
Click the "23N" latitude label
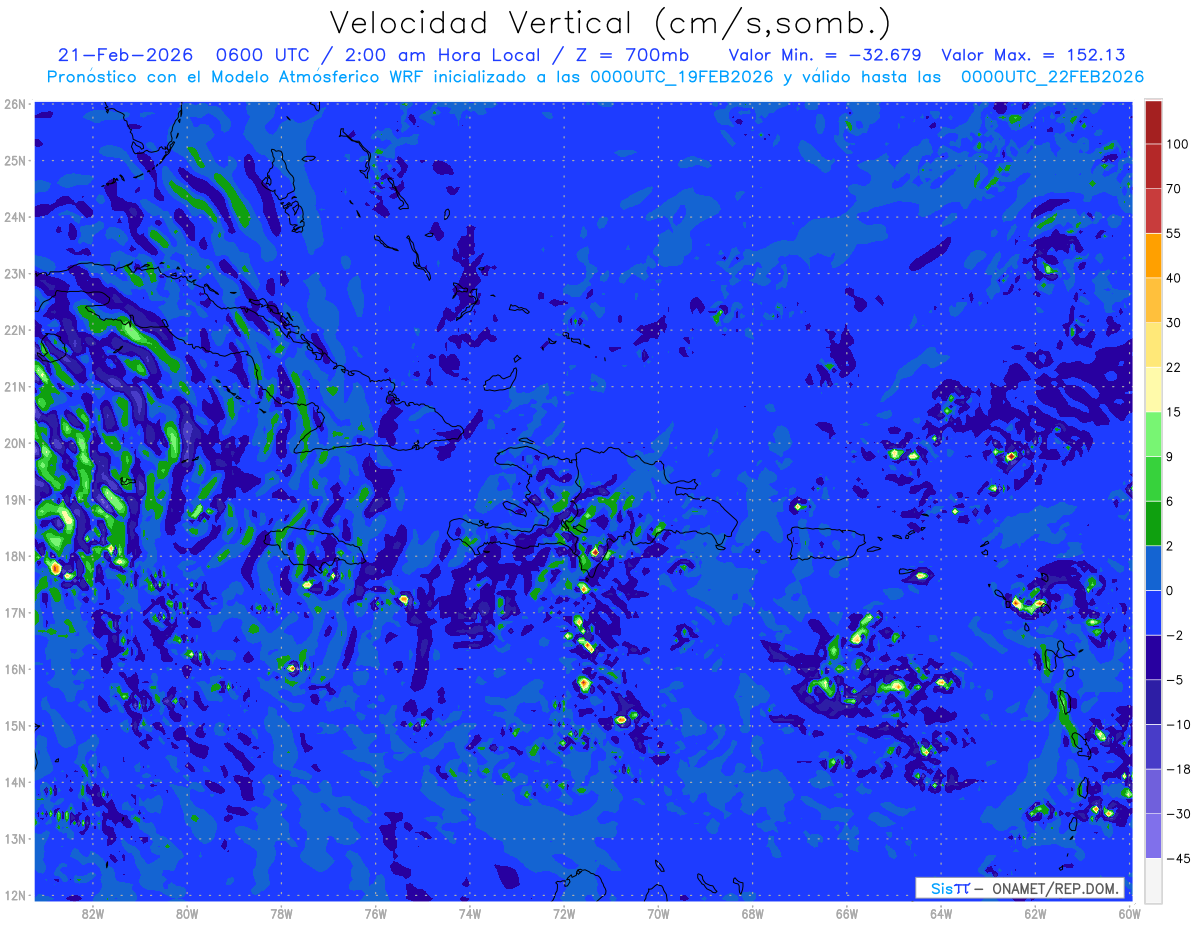tap(15, 273)
